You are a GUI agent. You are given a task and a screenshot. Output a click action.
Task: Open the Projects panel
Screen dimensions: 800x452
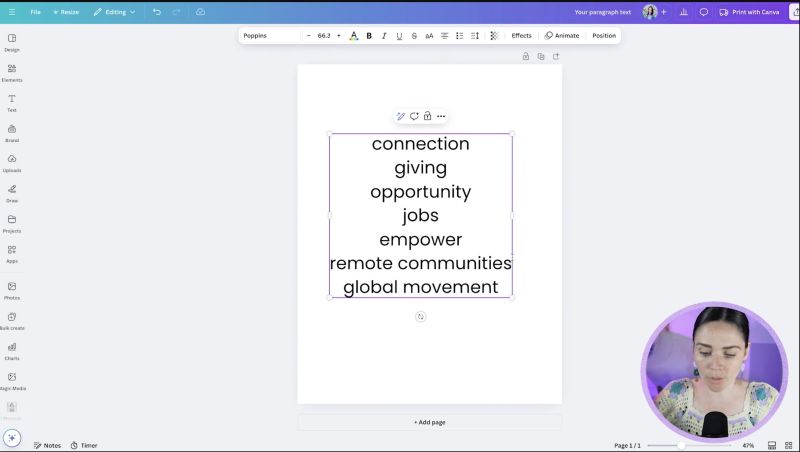[12, 223]
